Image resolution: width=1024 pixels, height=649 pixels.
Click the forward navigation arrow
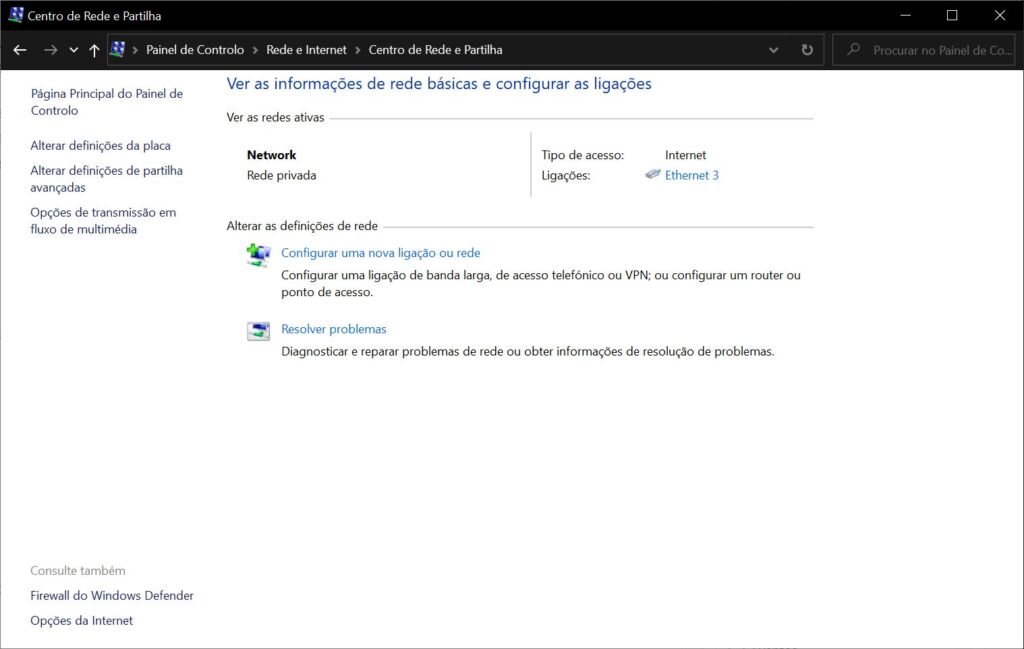(50, 50)
